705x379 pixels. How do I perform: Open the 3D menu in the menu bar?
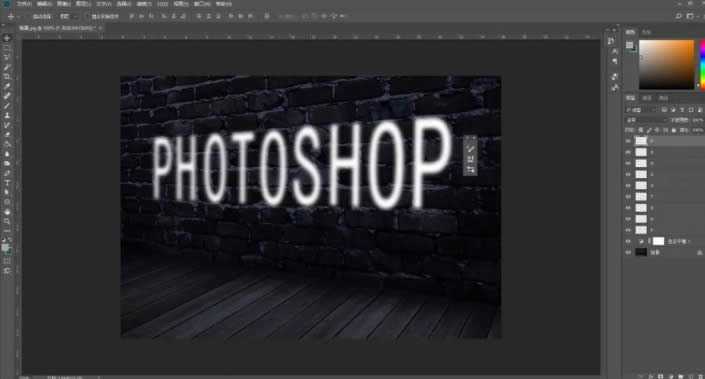[162, 4]
